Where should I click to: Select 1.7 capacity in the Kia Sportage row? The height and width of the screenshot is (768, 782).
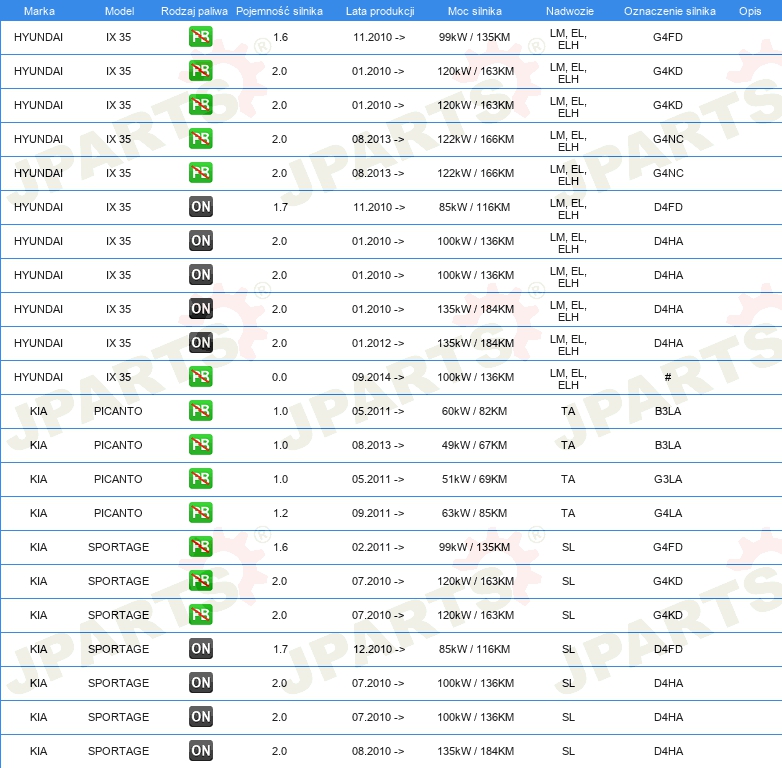280,649
